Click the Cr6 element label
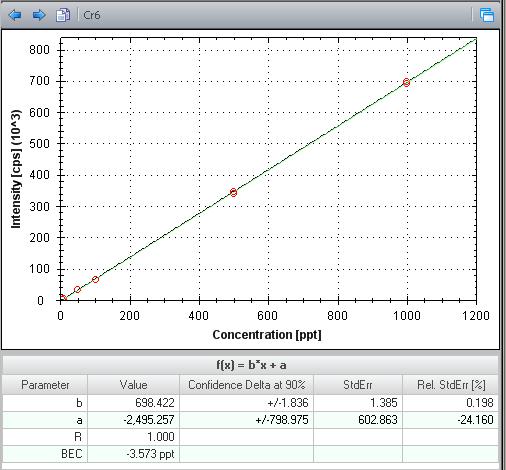This screenshot has height=470, width=506. click(x=91, y=15)
